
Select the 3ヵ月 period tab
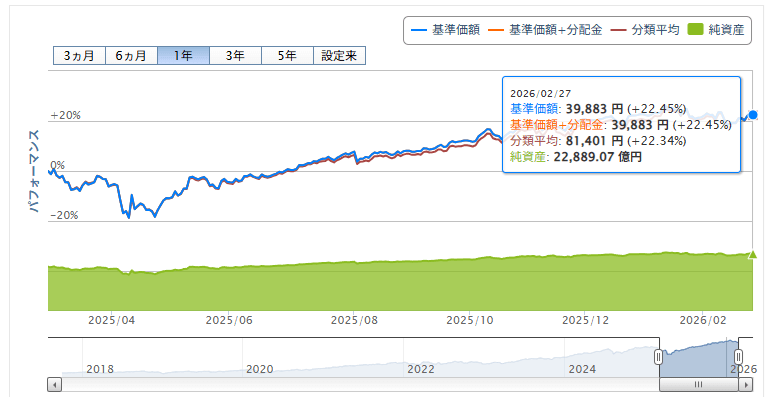pyautogui.click(x=79, y=56)
